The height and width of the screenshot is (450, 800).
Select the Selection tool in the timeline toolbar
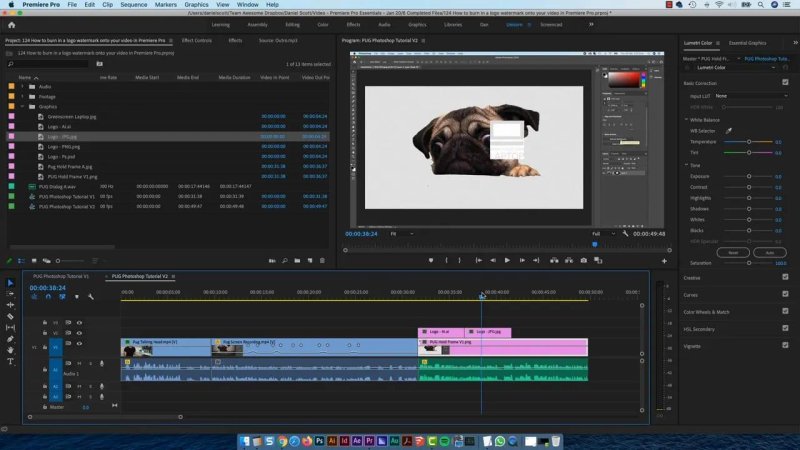(x=10, y=283)
